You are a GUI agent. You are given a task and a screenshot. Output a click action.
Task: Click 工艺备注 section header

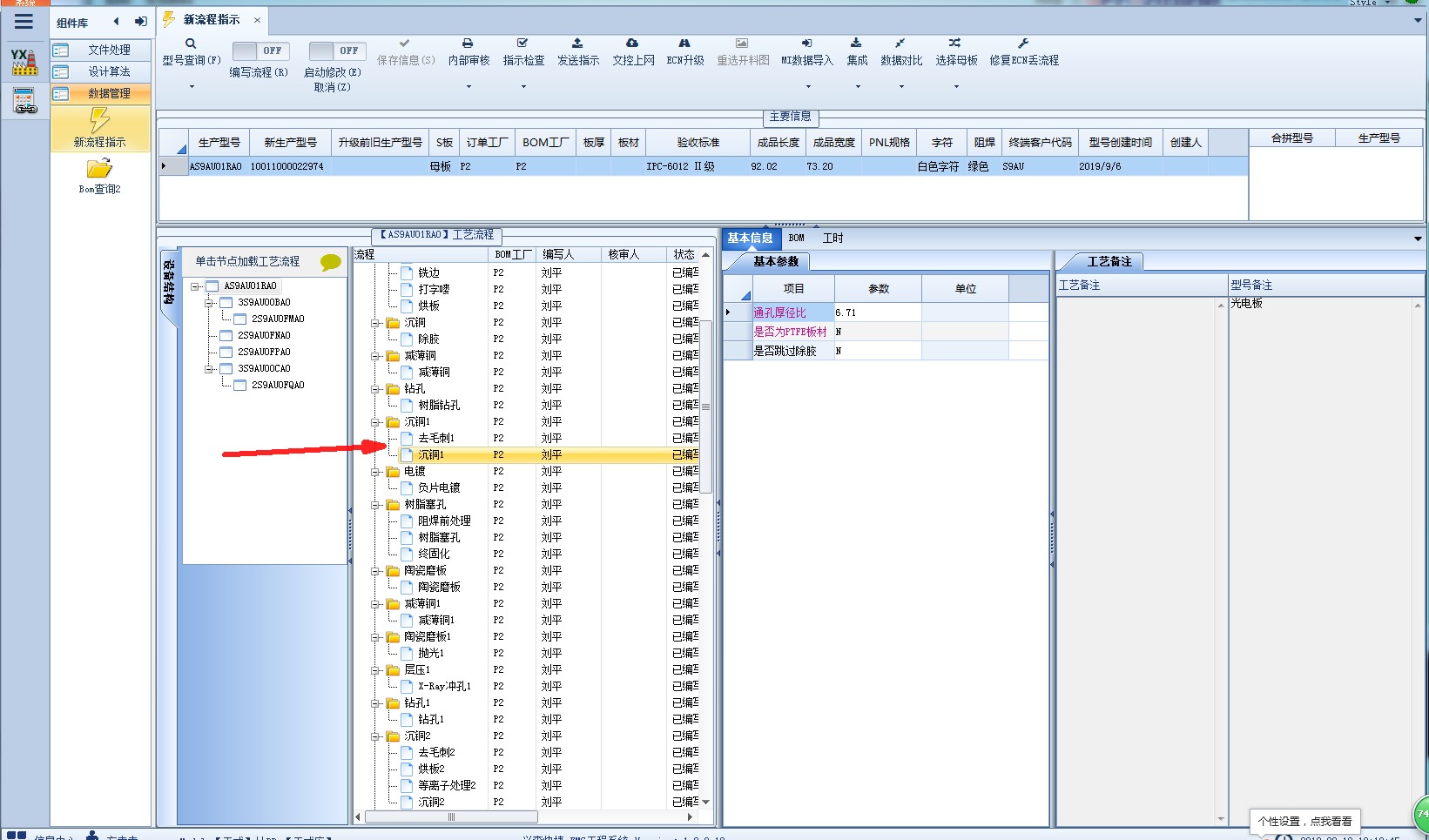(1109, 261)
